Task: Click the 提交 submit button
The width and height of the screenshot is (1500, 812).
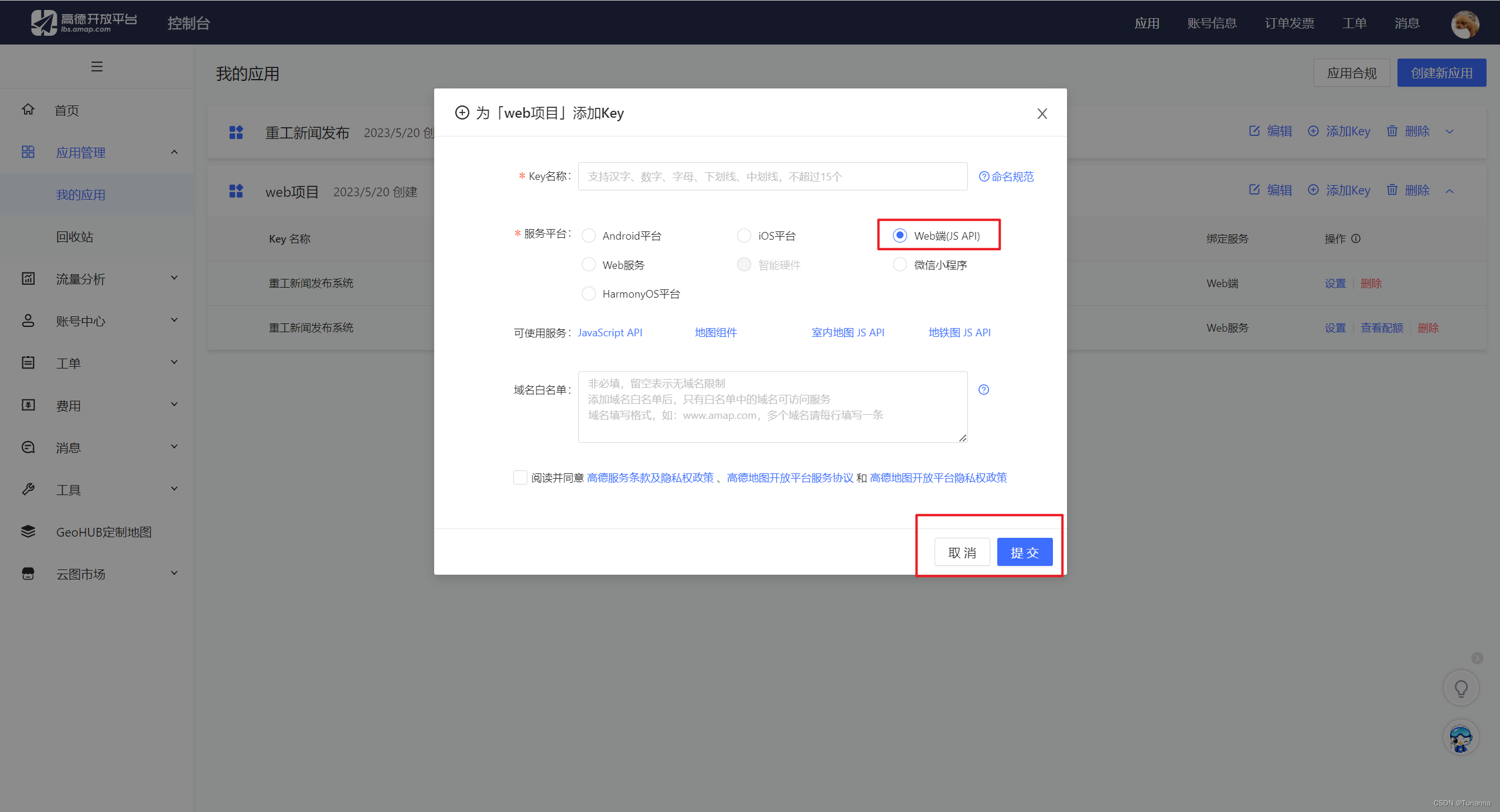Action: coord(1024,552)
